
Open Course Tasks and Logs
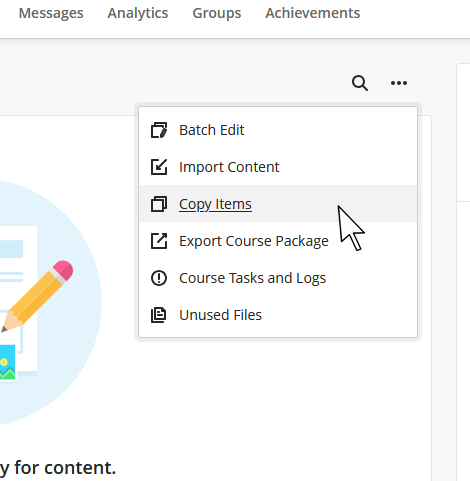278,278
